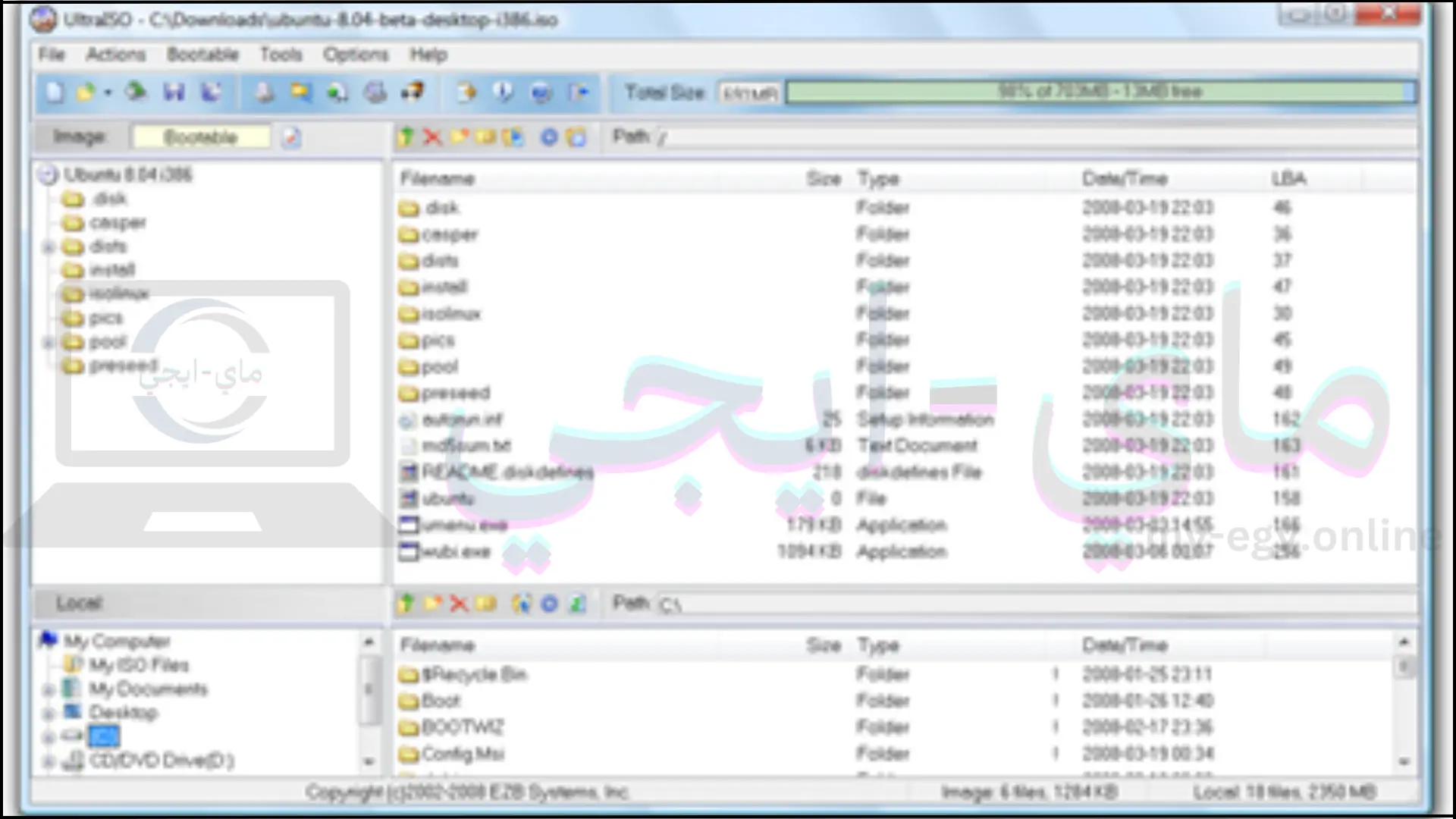The image size is (1456, 819).
Task: Open the Help menu
Action: point(428,55)
